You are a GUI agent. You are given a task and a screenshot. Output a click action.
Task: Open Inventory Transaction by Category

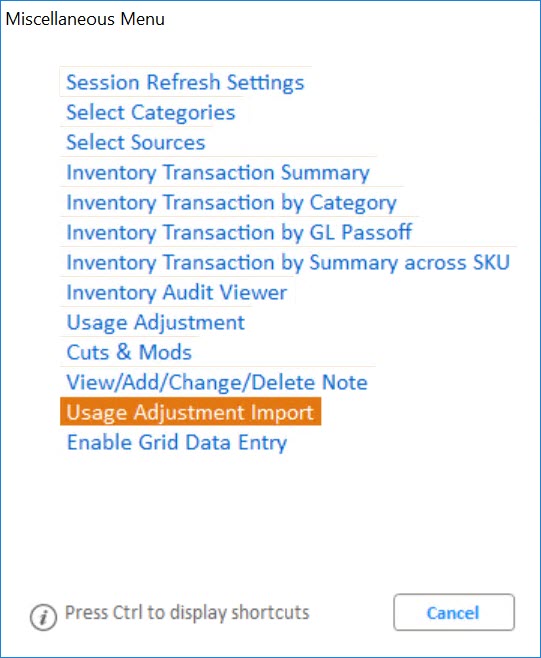tap(231, 202)
